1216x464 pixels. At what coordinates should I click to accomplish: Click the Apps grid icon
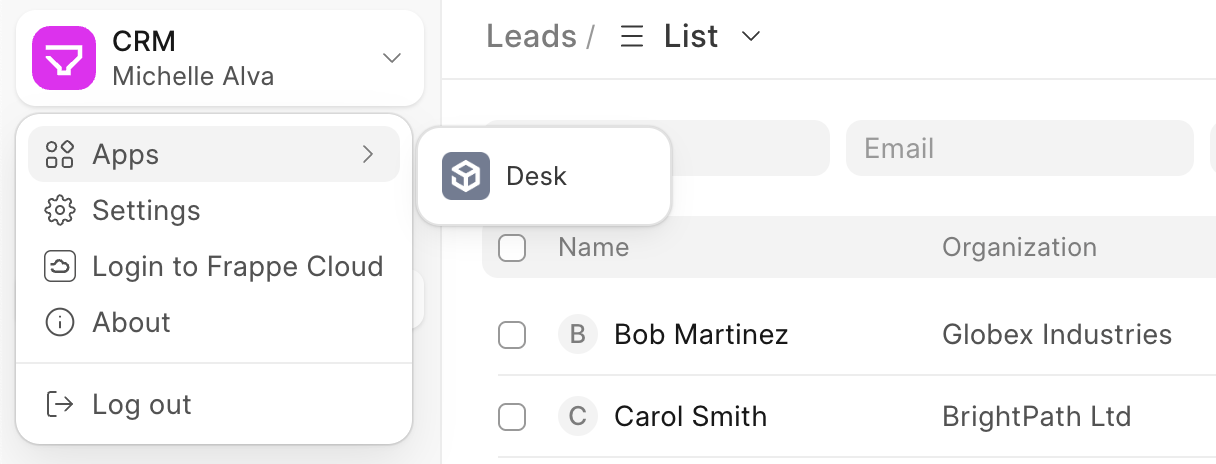pyautogui.click(x=60, y=154)
